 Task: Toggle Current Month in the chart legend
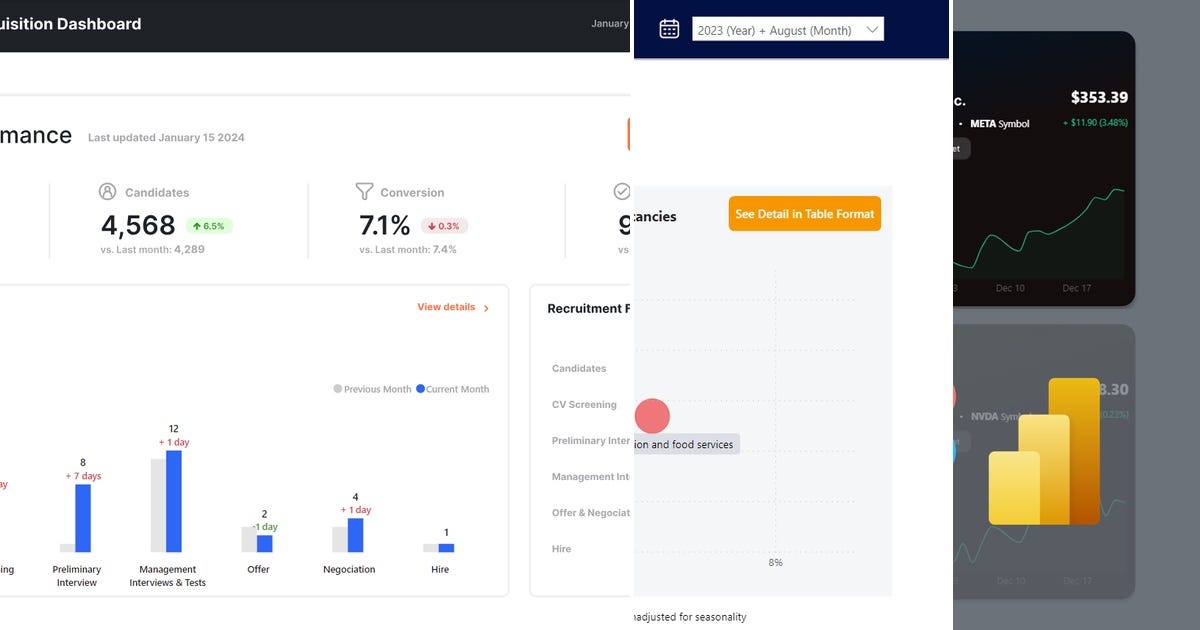point(453,389)
